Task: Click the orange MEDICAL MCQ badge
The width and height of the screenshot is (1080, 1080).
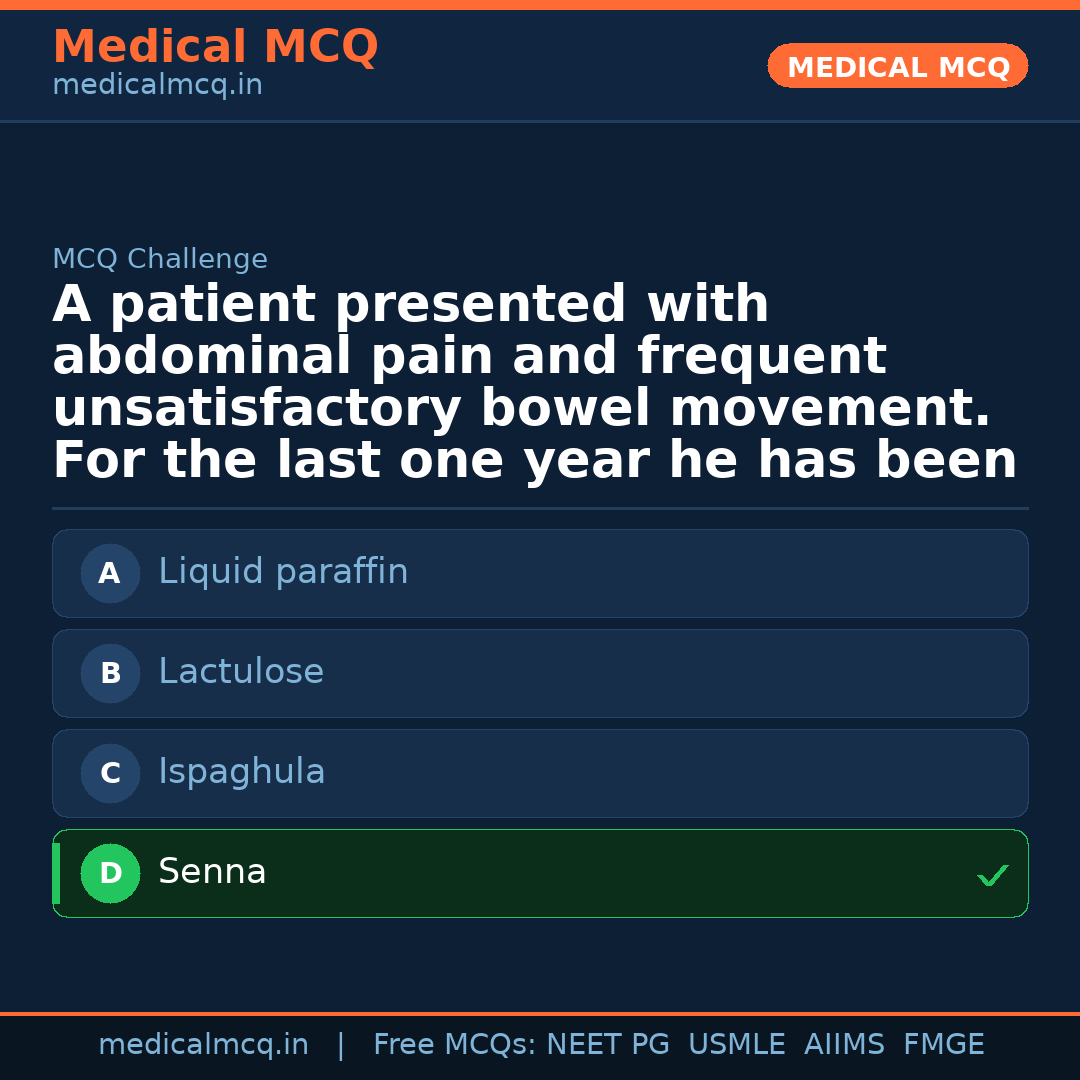Action: click(x=898, y=67)
